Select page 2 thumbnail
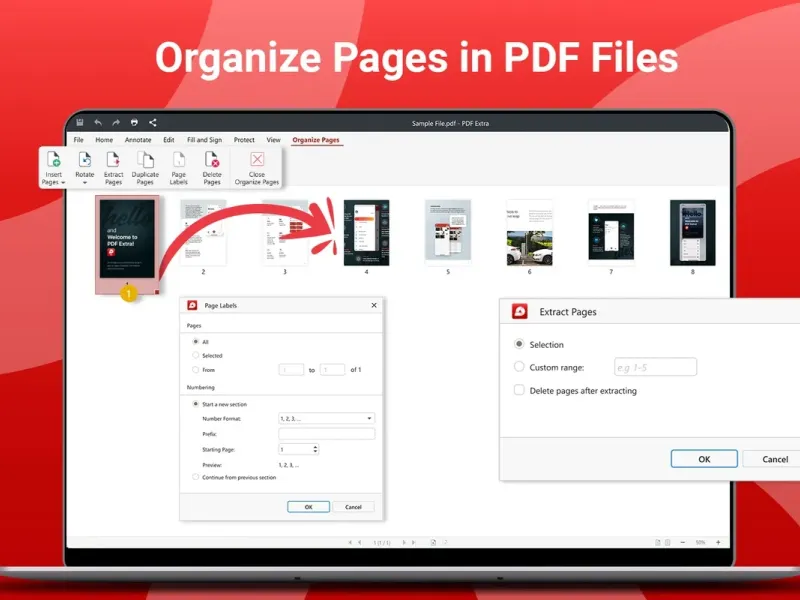The image size is (800, 600). tap(203, 233)
